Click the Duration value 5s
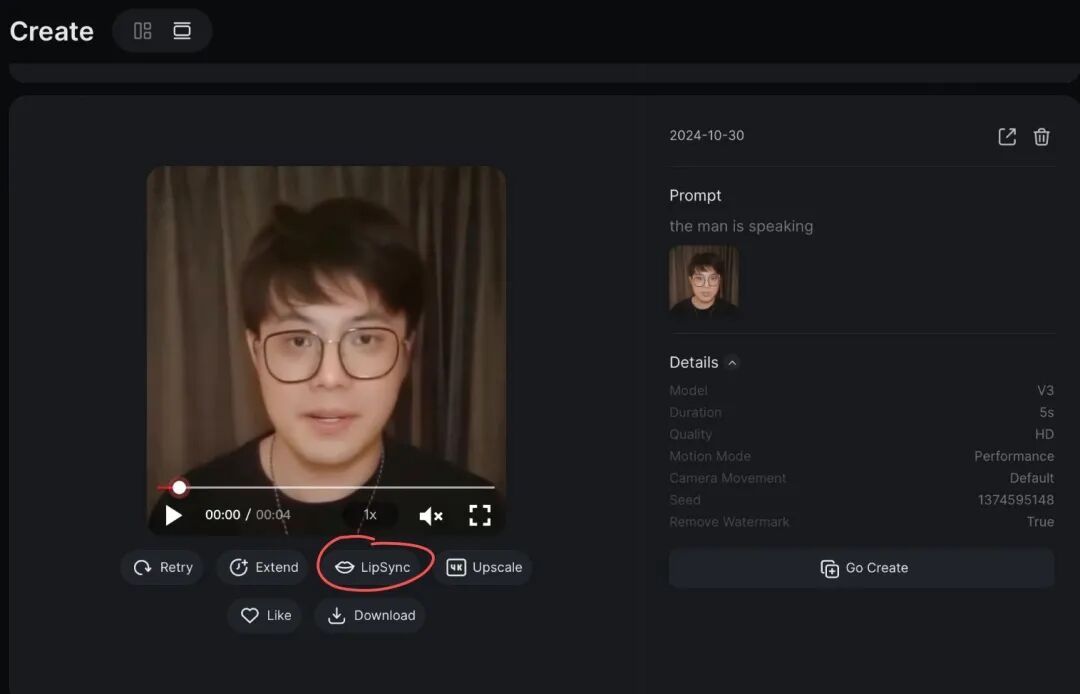 (x=1047, y=412)
